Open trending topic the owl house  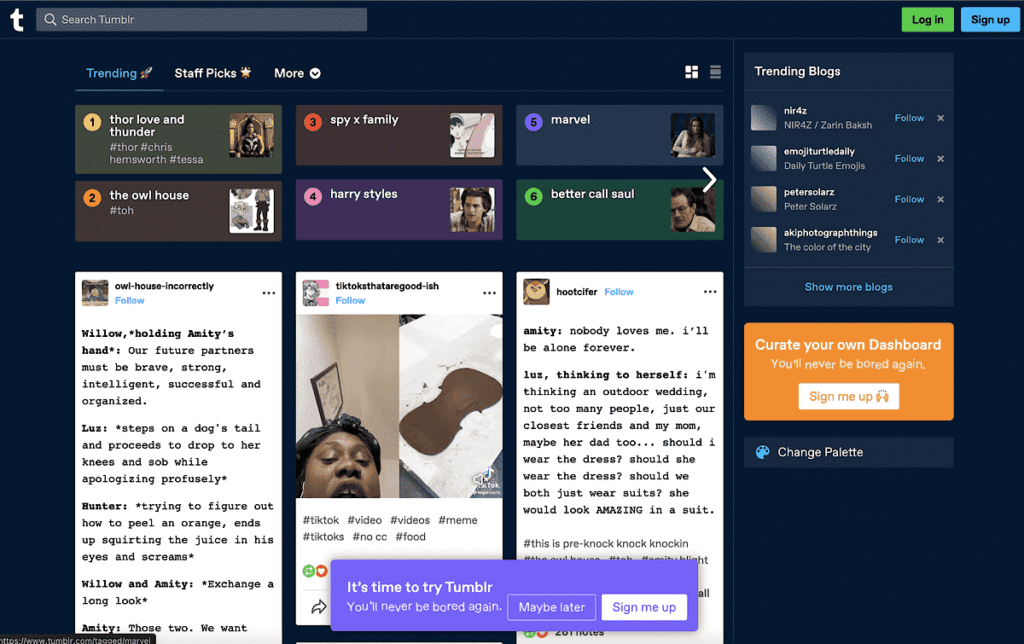pyautogui.click(x=178, y=210)
